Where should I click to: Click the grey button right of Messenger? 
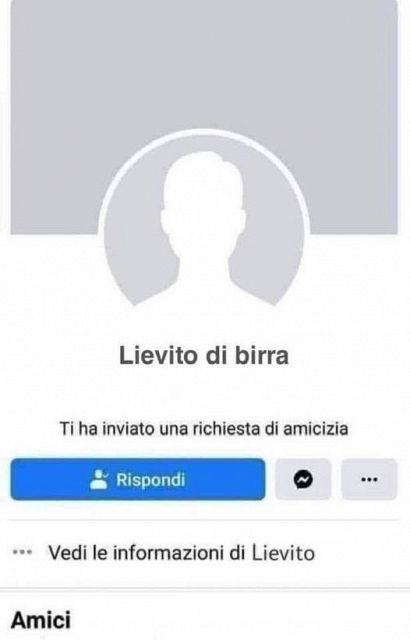pyautogui.click(x=369, y=479)
